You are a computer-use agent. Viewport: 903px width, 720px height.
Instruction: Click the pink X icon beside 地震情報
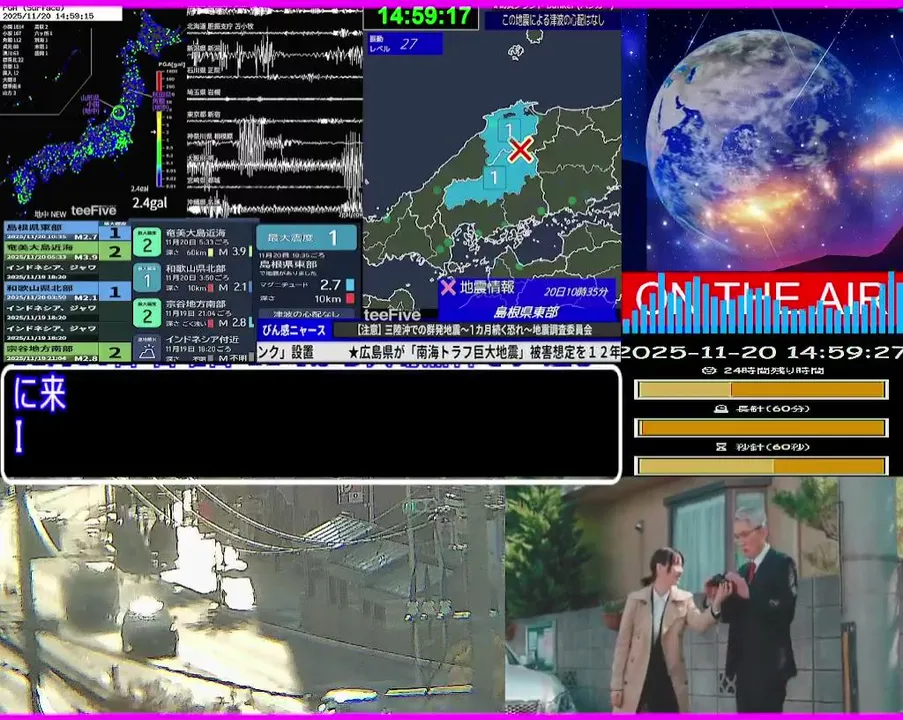[x=447, y=287]
